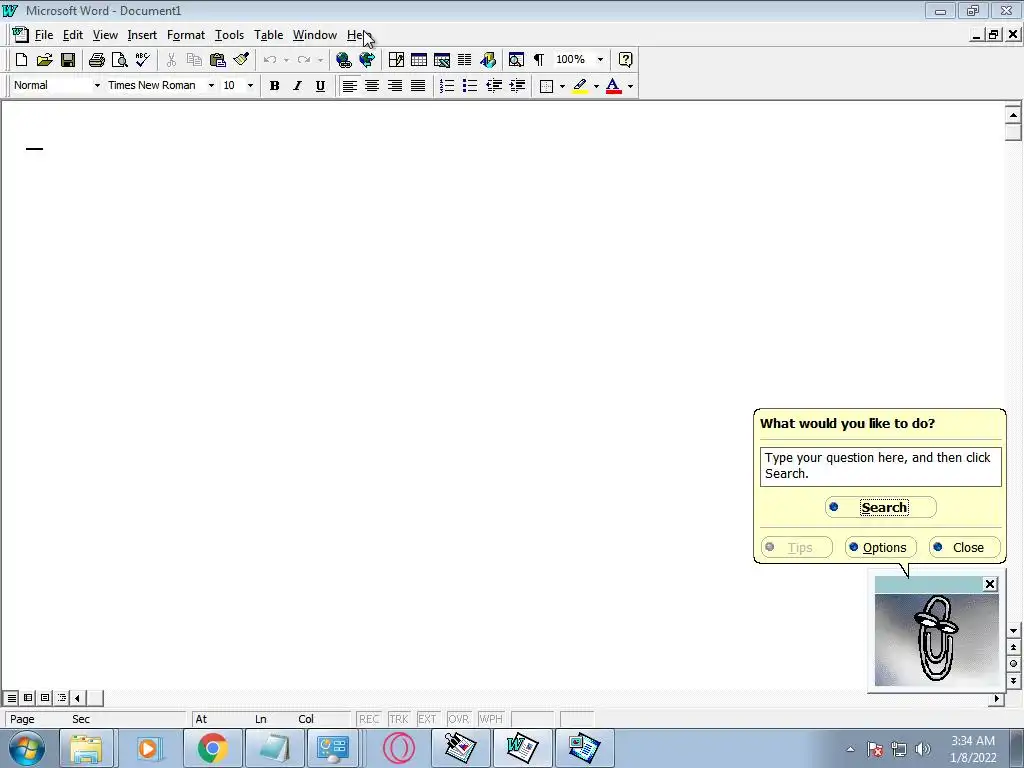The image size is (1024, 768).
Task: Save the document with floppy disk icon
Action: 68,60
